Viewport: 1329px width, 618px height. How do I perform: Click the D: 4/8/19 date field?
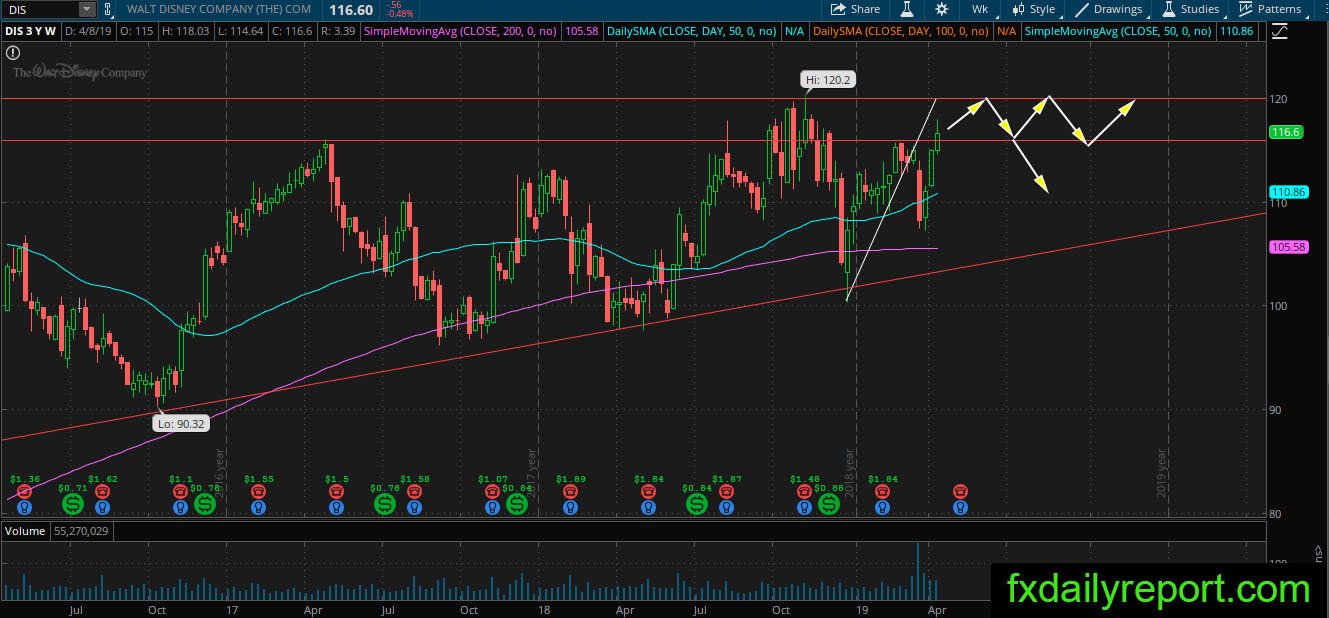coord(89,31)
